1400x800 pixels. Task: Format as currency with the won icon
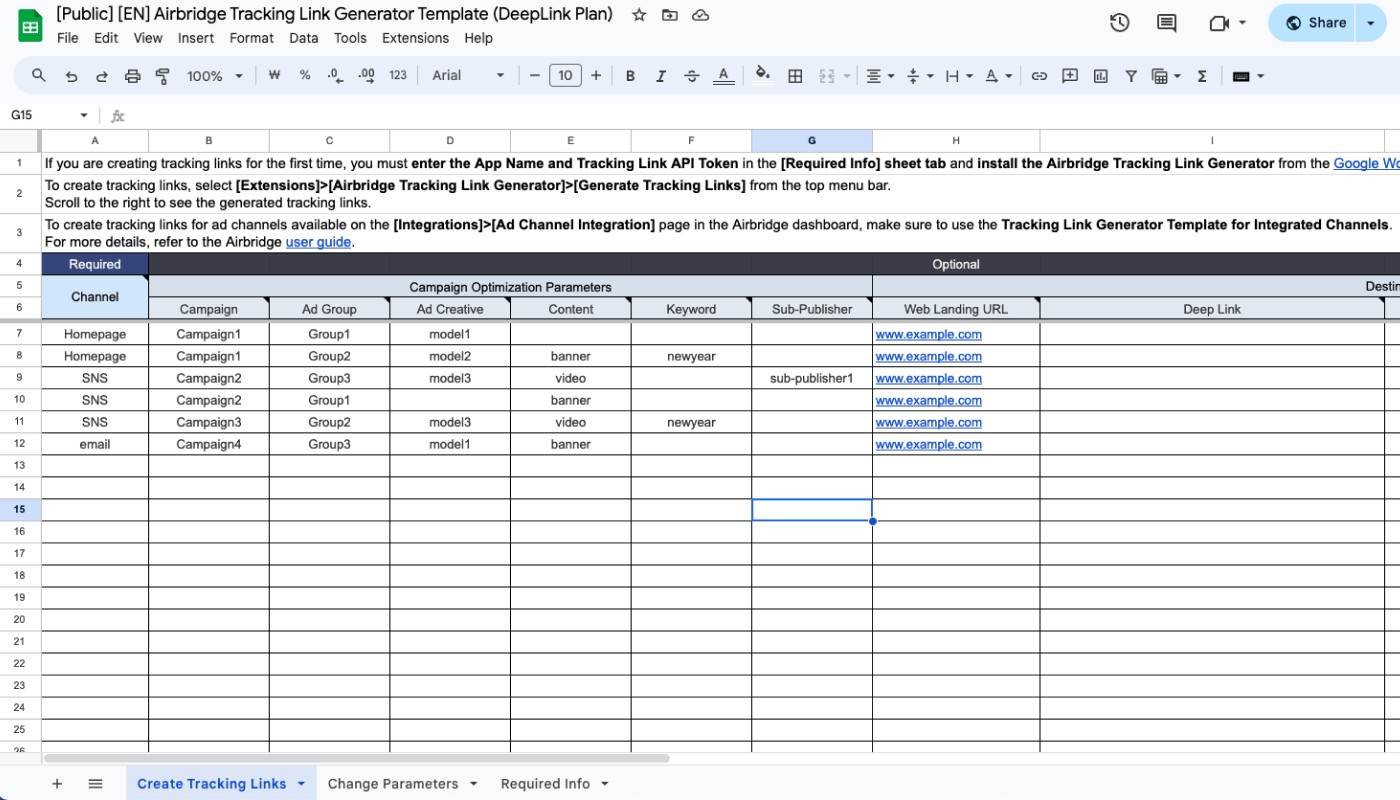(x=274, y=76)
